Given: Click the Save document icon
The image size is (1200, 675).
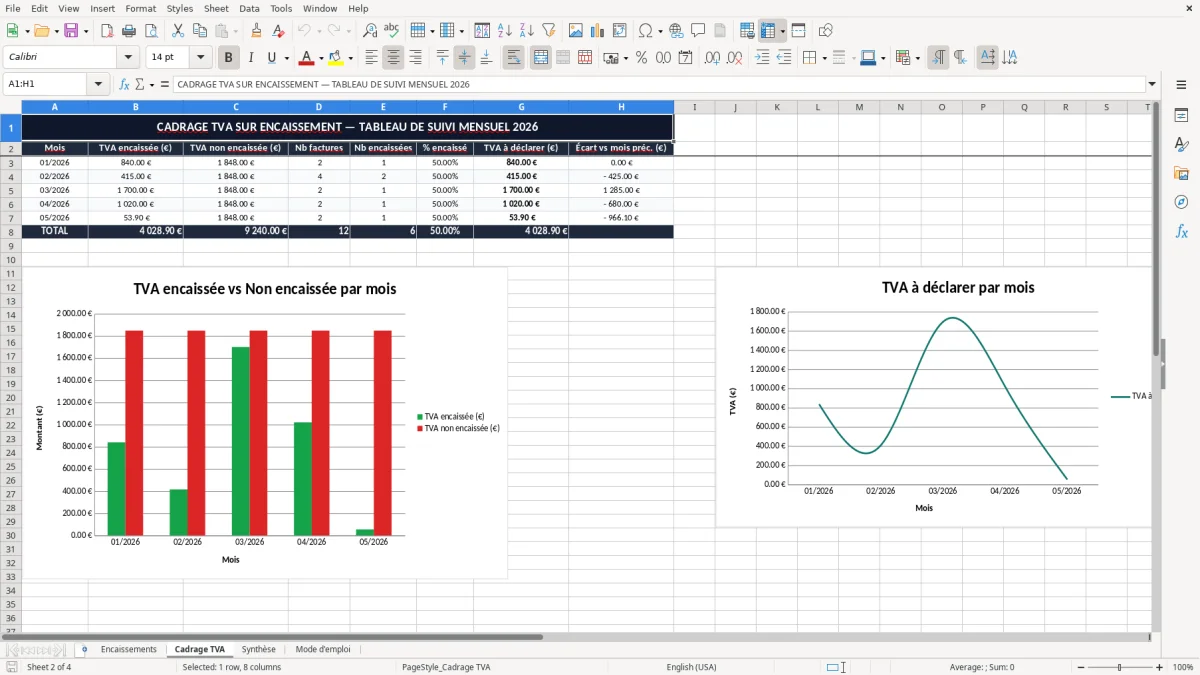Looking at the screenshot, I should tap(71, 31).
